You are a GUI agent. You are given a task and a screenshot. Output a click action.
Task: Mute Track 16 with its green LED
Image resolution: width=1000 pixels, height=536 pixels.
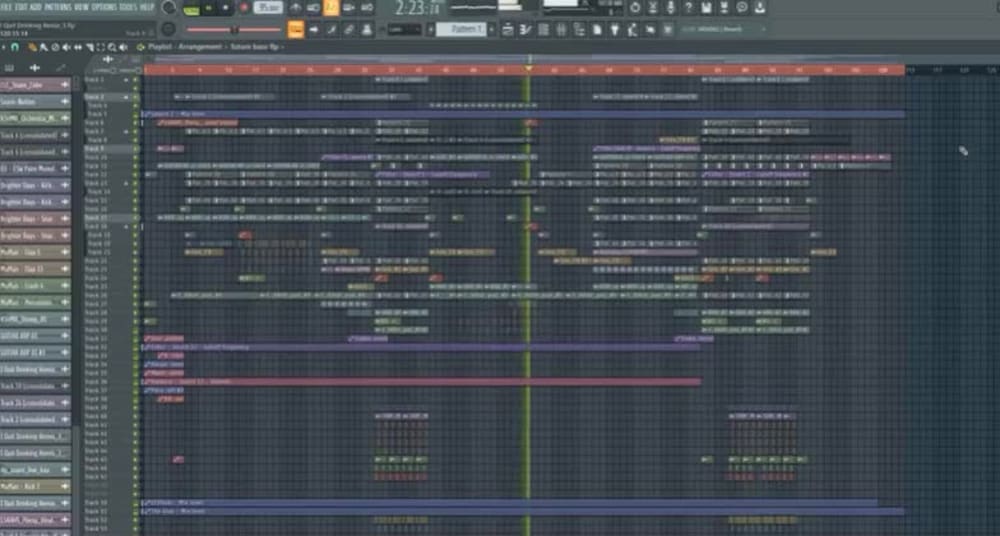point(135,209)
